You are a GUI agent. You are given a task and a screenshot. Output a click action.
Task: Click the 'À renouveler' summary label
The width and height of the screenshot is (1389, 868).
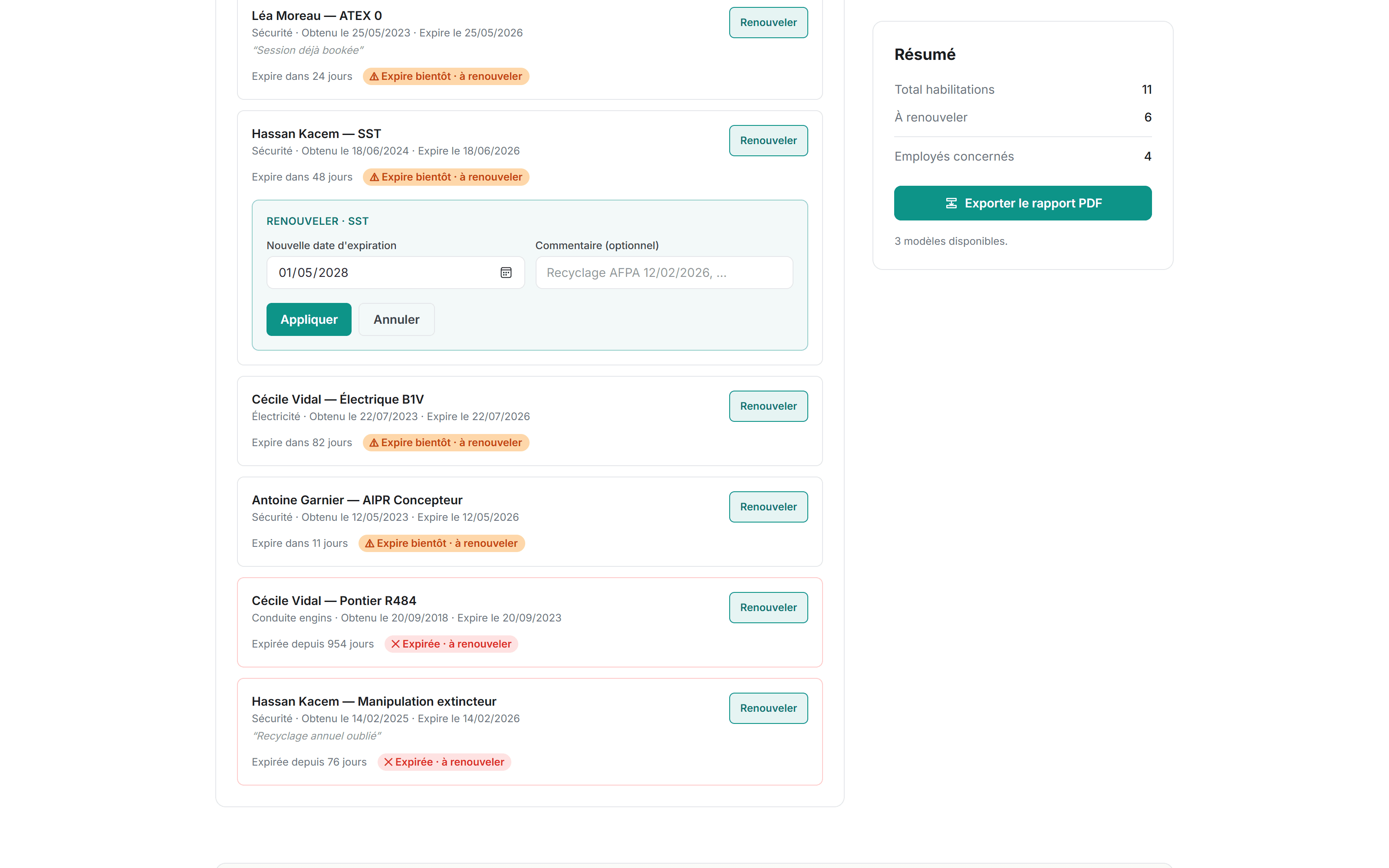coord(931,117)
